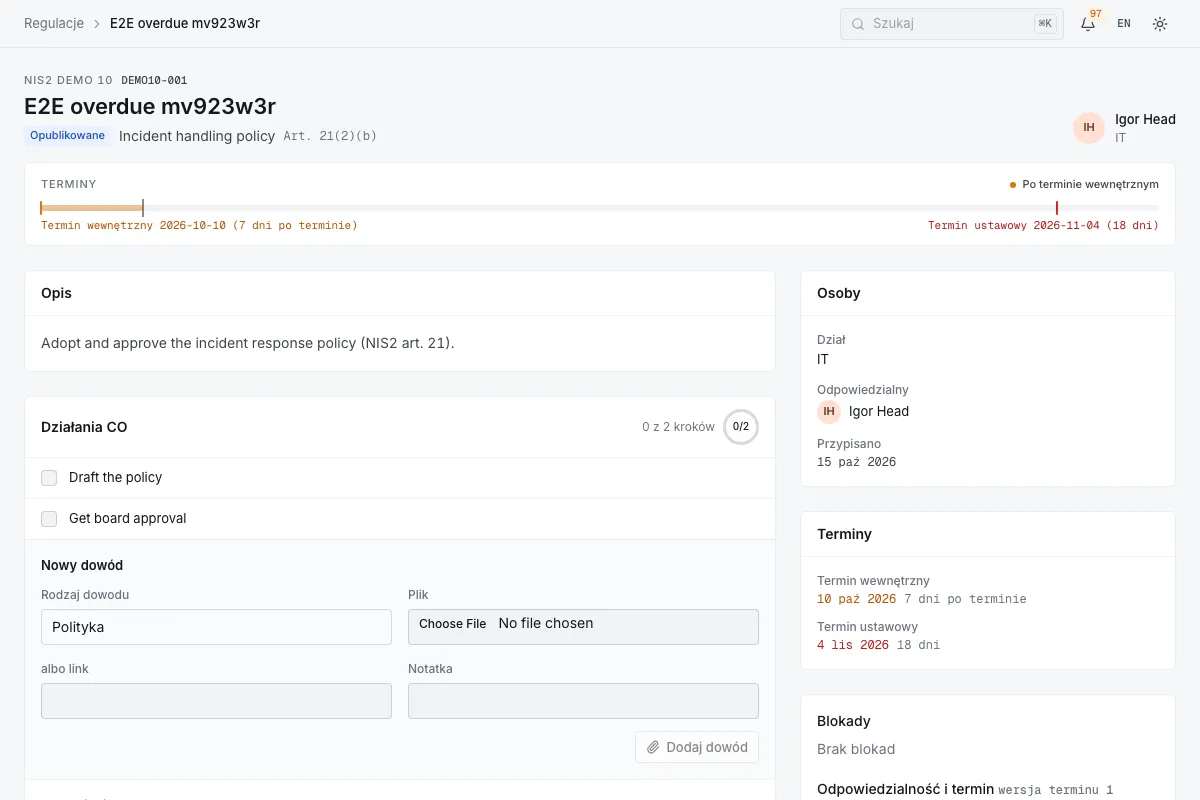Click the 'Brak blokad' text
Screen dimensions: 1200x800
pos(856,749)
